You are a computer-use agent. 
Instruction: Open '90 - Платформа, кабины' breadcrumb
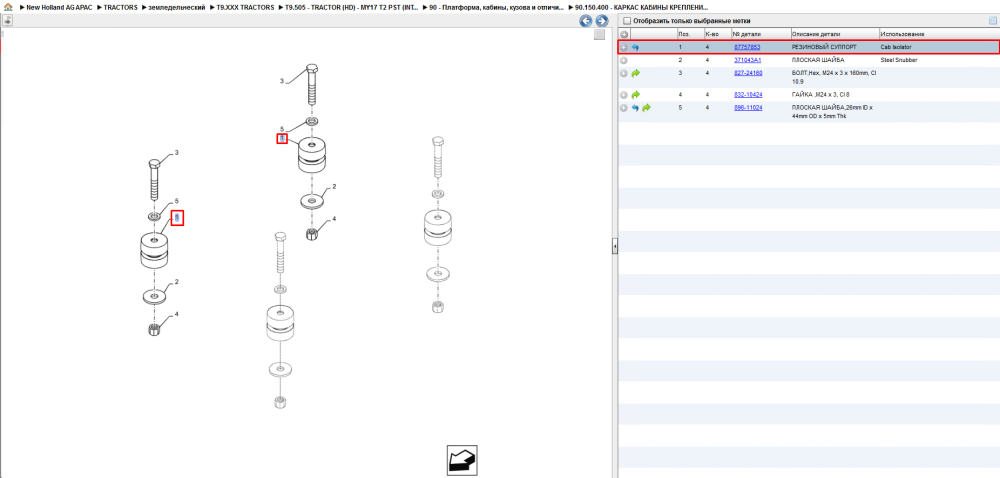pos(496,7)
